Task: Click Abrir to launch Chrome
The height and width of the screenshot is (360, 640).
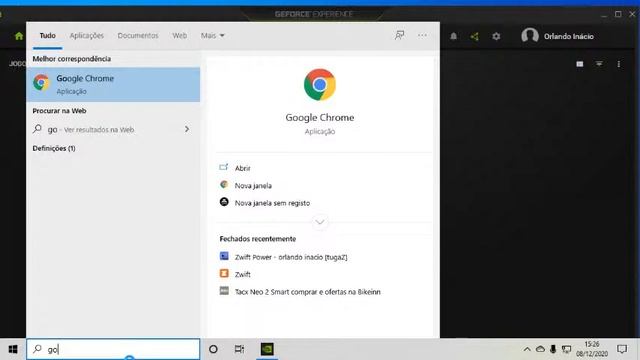Action: pos(242,168)
